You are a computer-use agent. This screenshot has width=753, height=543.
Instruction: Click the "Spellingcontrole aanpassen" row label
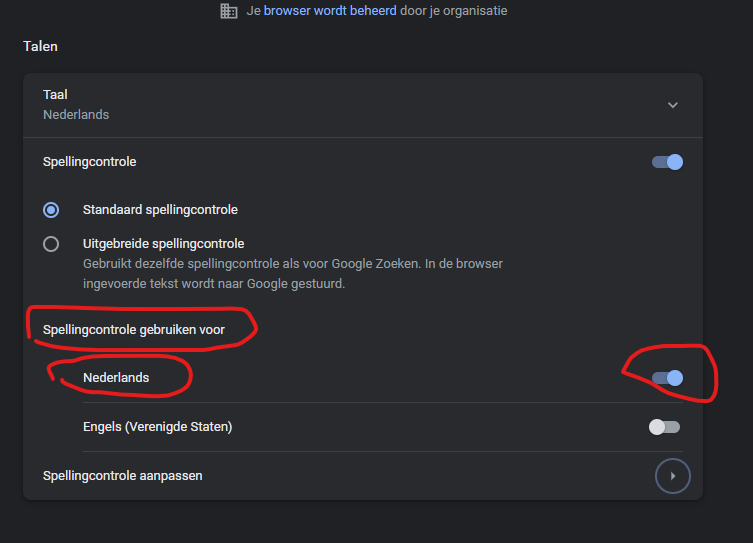[122, 476]
